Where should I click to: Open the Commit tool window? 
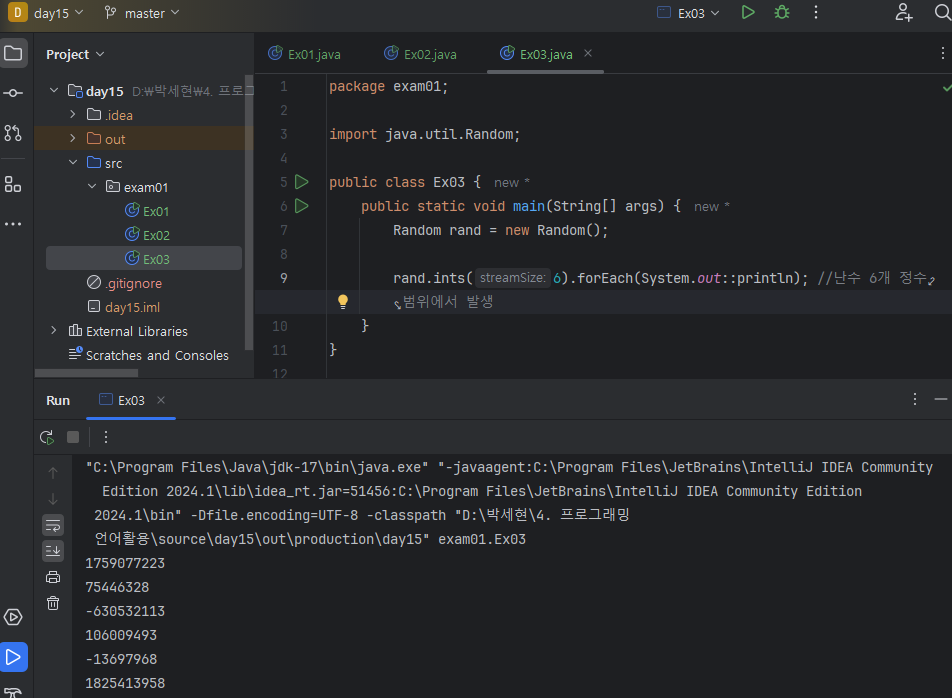[13, 93]
